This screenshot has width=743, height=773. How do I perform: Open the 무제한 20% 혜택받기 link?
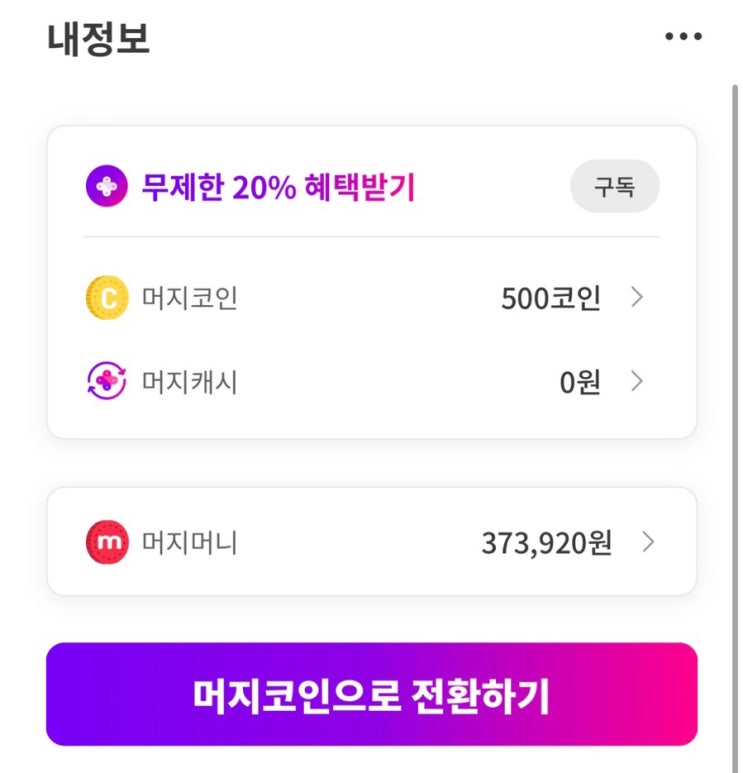(278, 187)
